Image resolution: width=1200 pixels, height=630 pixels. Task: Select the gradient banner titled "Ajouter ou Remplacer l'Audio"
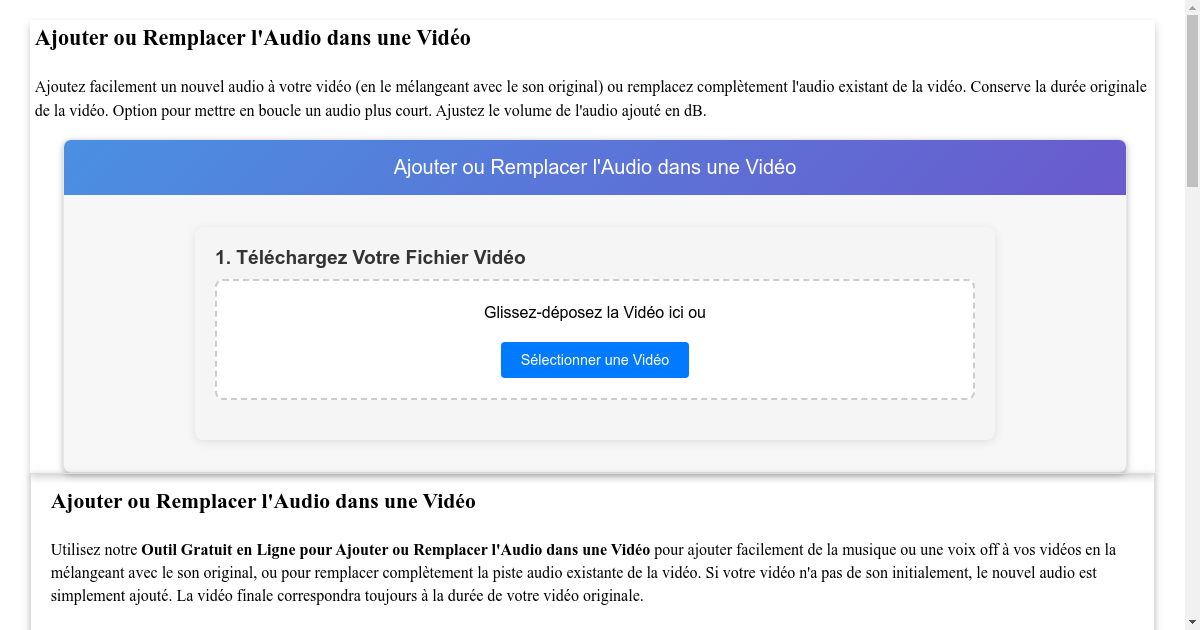click(x=594, y=167)
